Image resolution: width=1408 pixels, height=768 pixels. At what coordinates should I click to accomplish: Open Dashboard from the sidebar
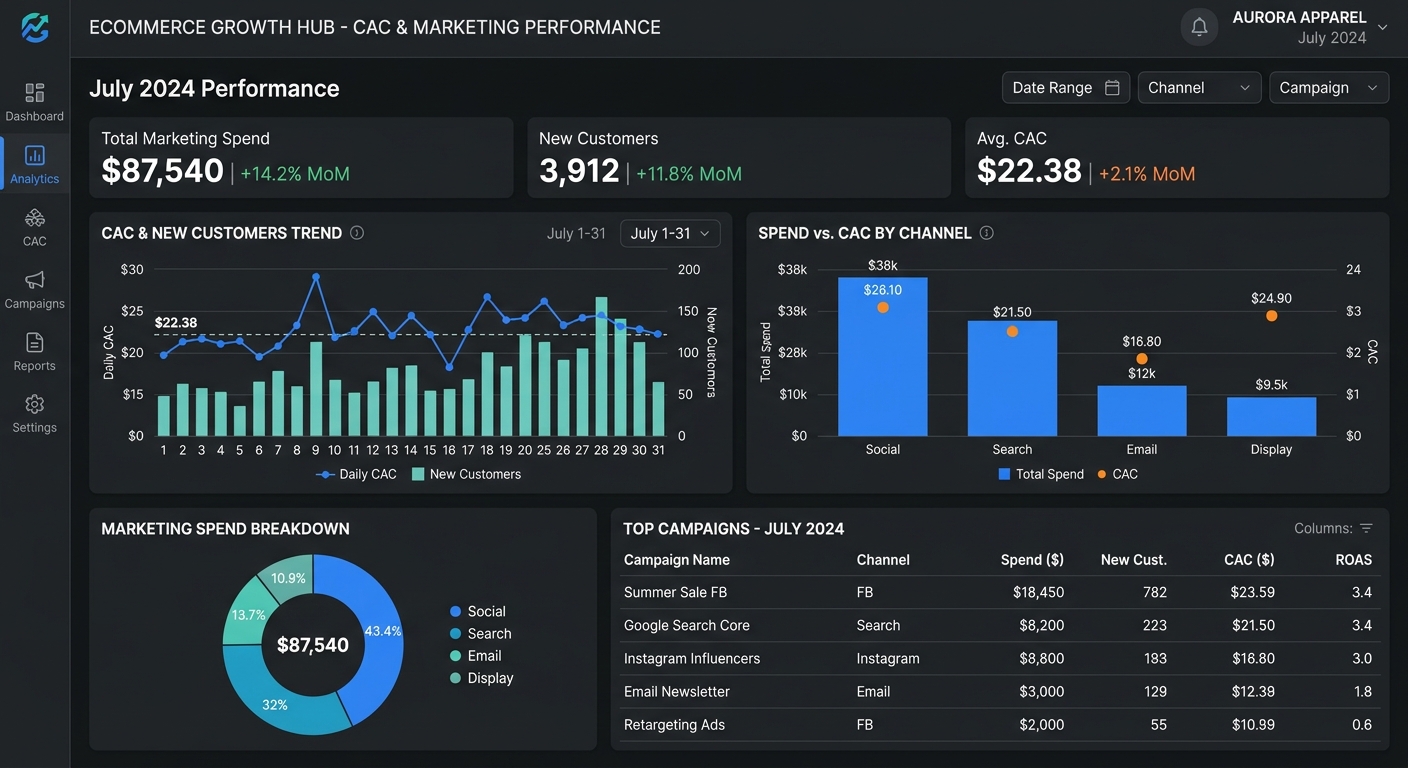(x=35, y=103)
